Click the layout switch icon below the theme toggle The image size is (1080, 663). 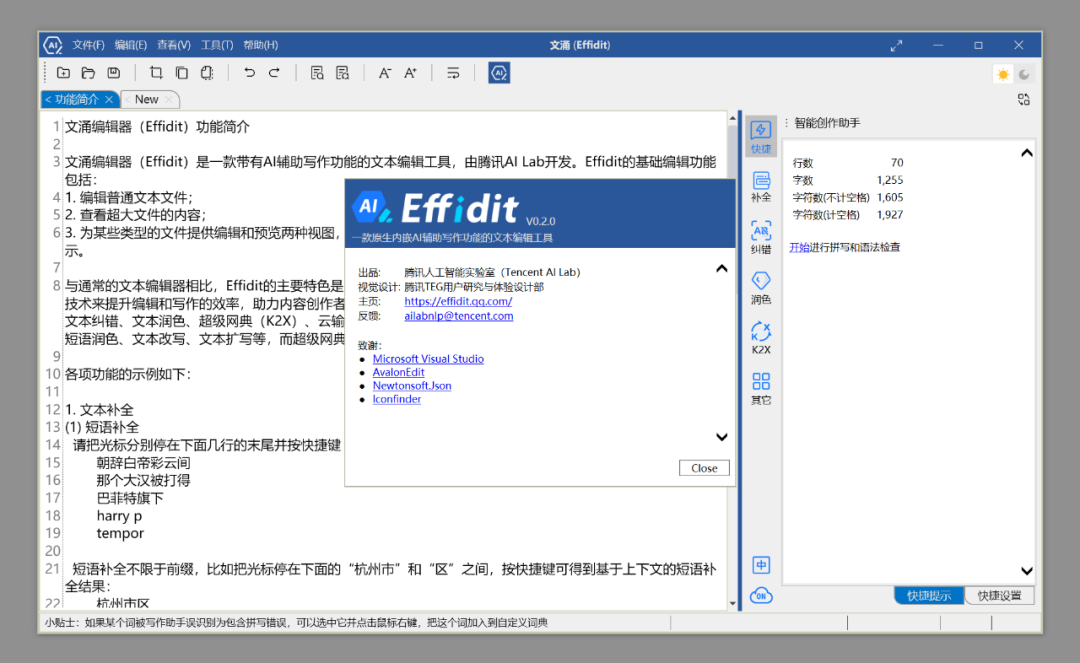point(1024,100)
